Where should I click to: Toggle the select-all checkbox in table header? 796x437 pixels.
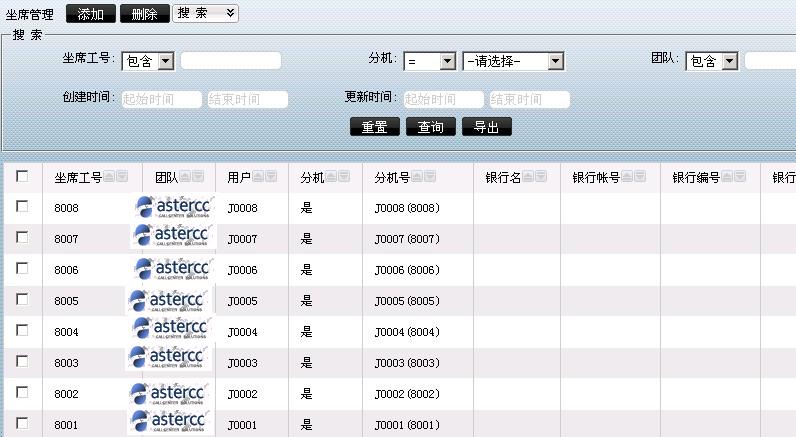point(22,177)
